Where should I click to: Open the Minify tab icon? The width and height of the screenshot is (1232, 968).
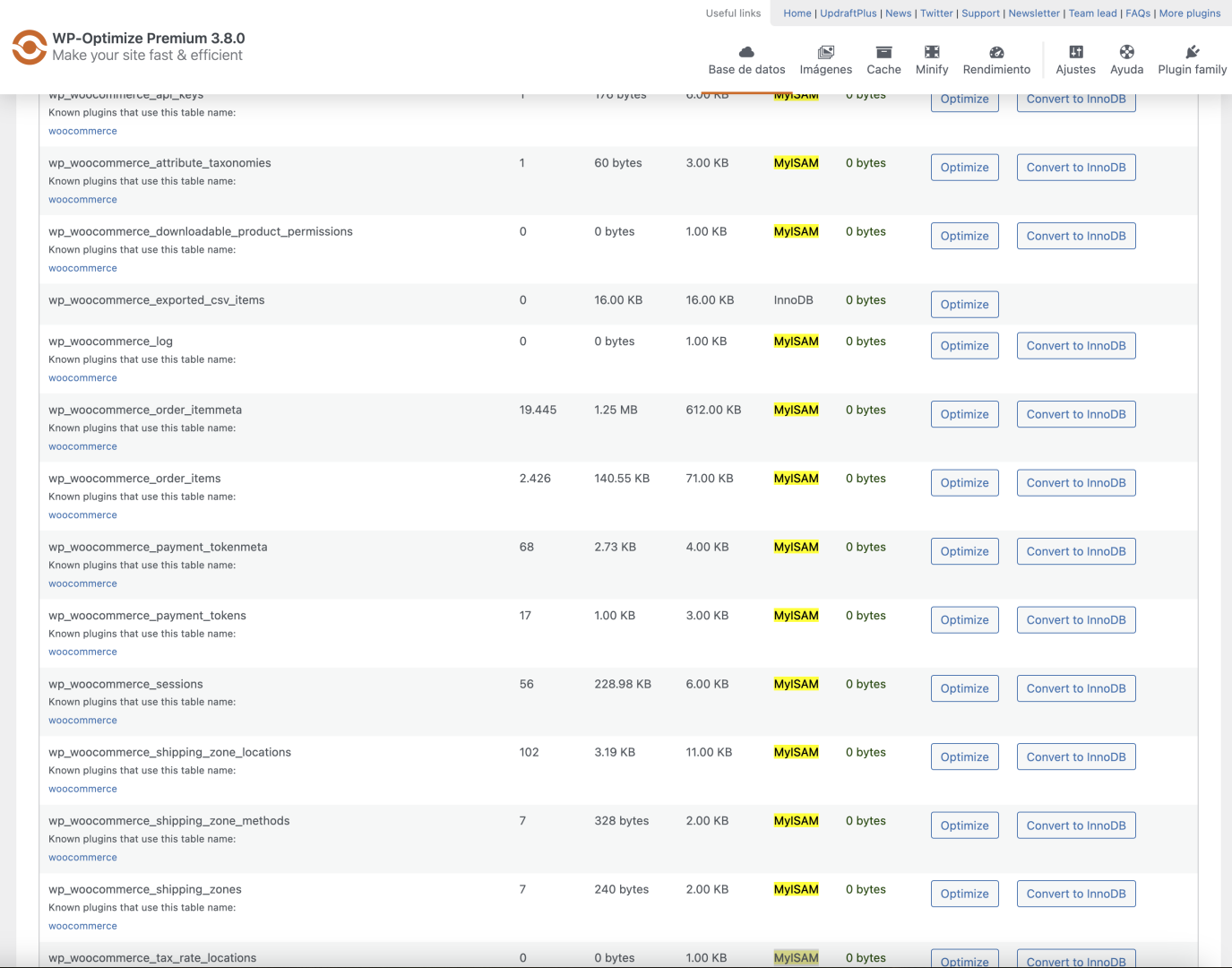[932, 52]
